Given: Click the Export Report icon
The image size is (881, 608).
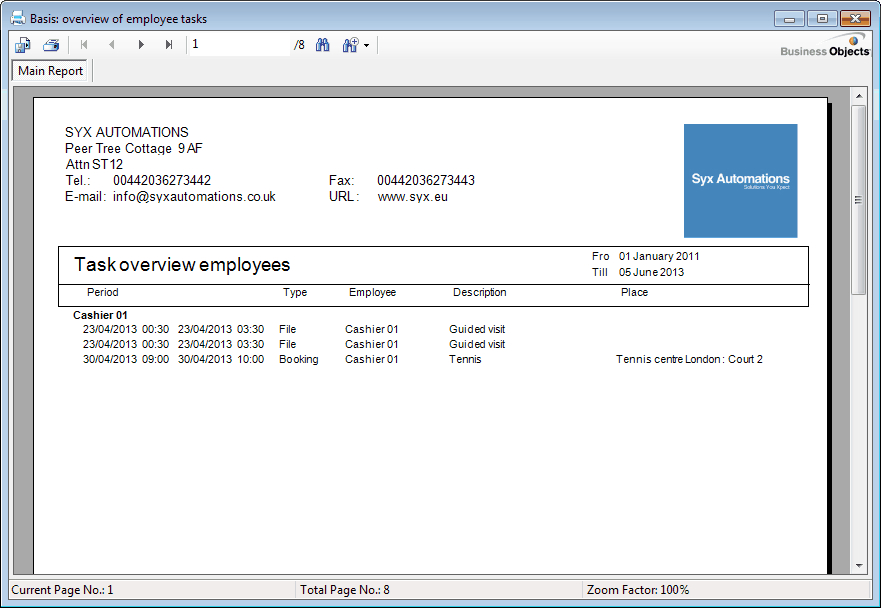Looking at the screenshot, I should click(23, 45).
